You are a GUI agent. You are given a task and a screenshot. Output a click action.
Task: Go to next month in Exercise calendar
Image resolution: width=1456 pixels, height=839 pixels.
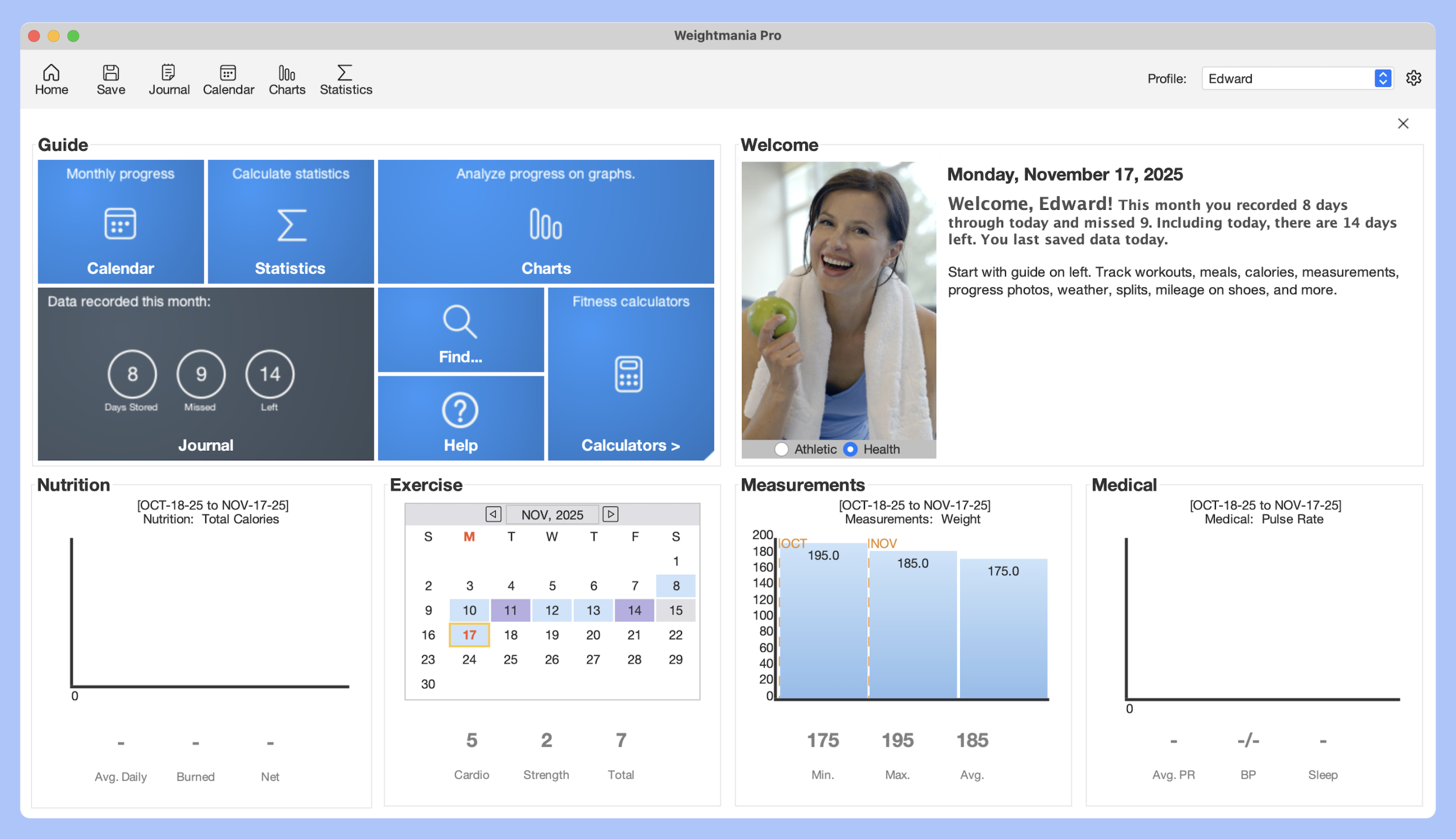pyautogui.click(x=610, y=514)
